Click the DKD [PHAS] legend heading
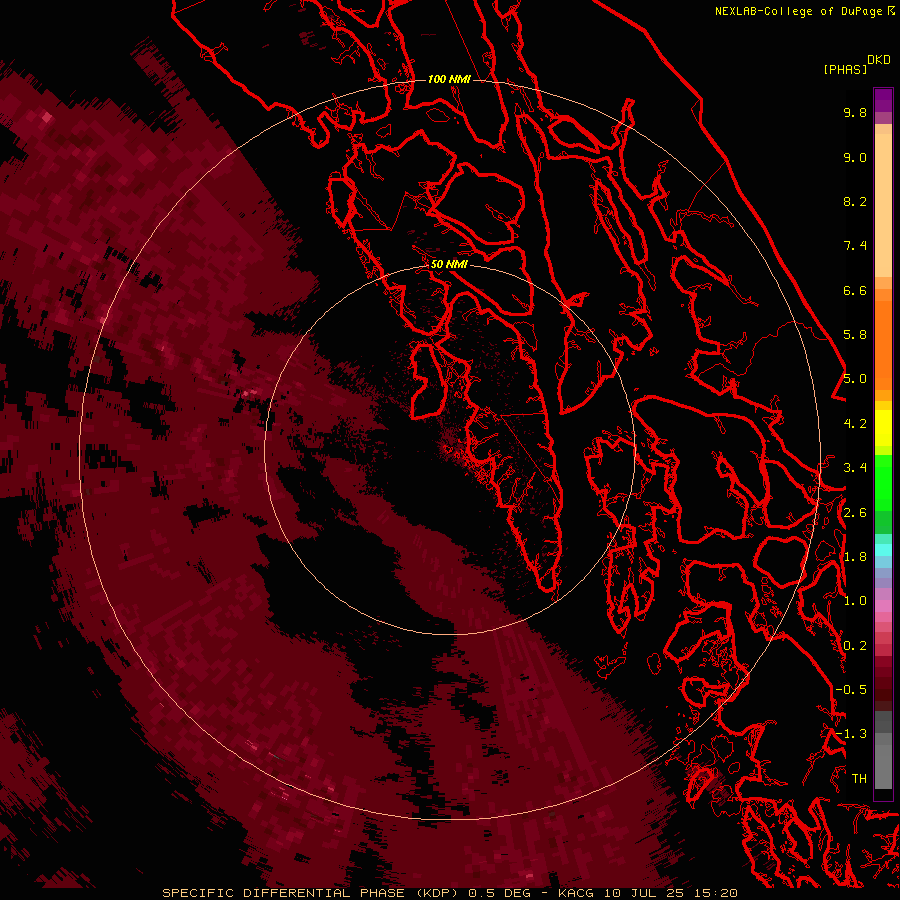Viewport: 900px width, 900px height. point(856,64)
